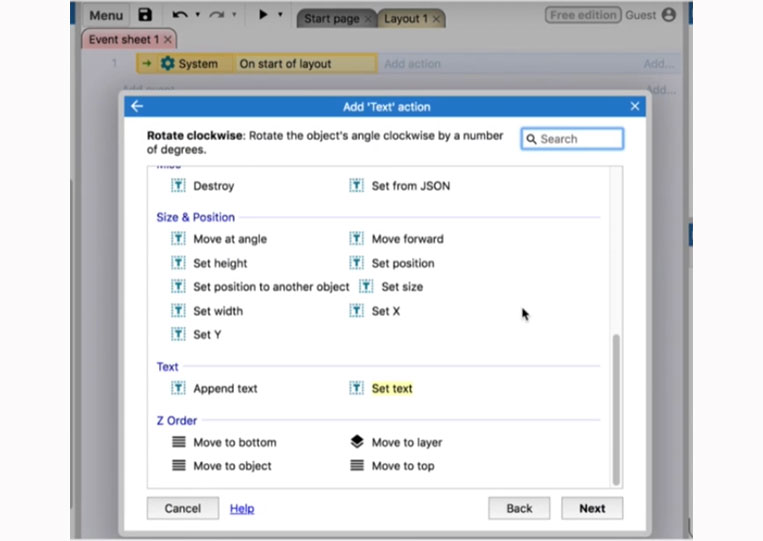Click the Text icon beside Move forward
763x541 pixels.
click(x=356, y=238)
